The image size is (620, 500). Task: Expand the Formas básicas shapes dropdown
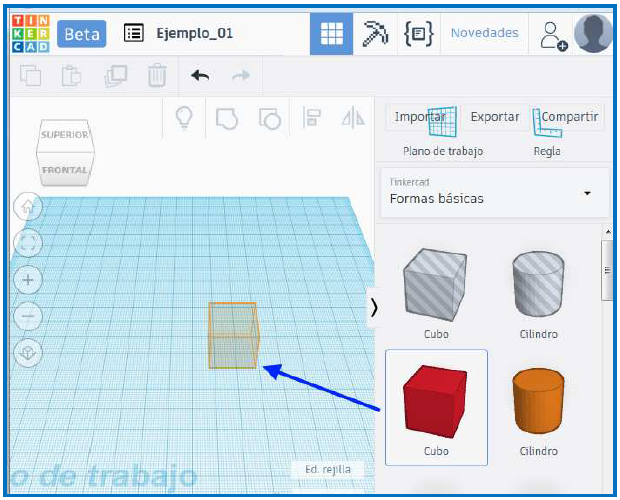(x=587, y=193)
